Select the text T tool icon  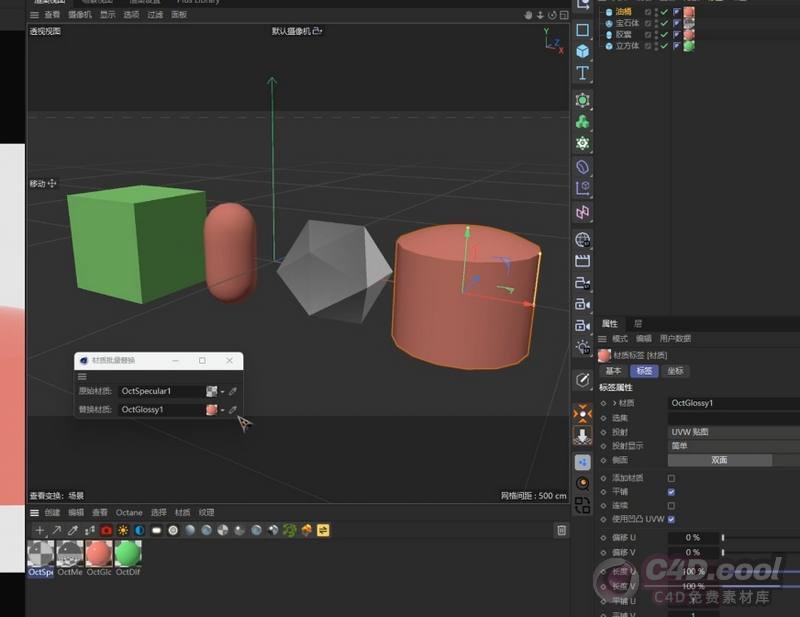click(x=582, y=73)
